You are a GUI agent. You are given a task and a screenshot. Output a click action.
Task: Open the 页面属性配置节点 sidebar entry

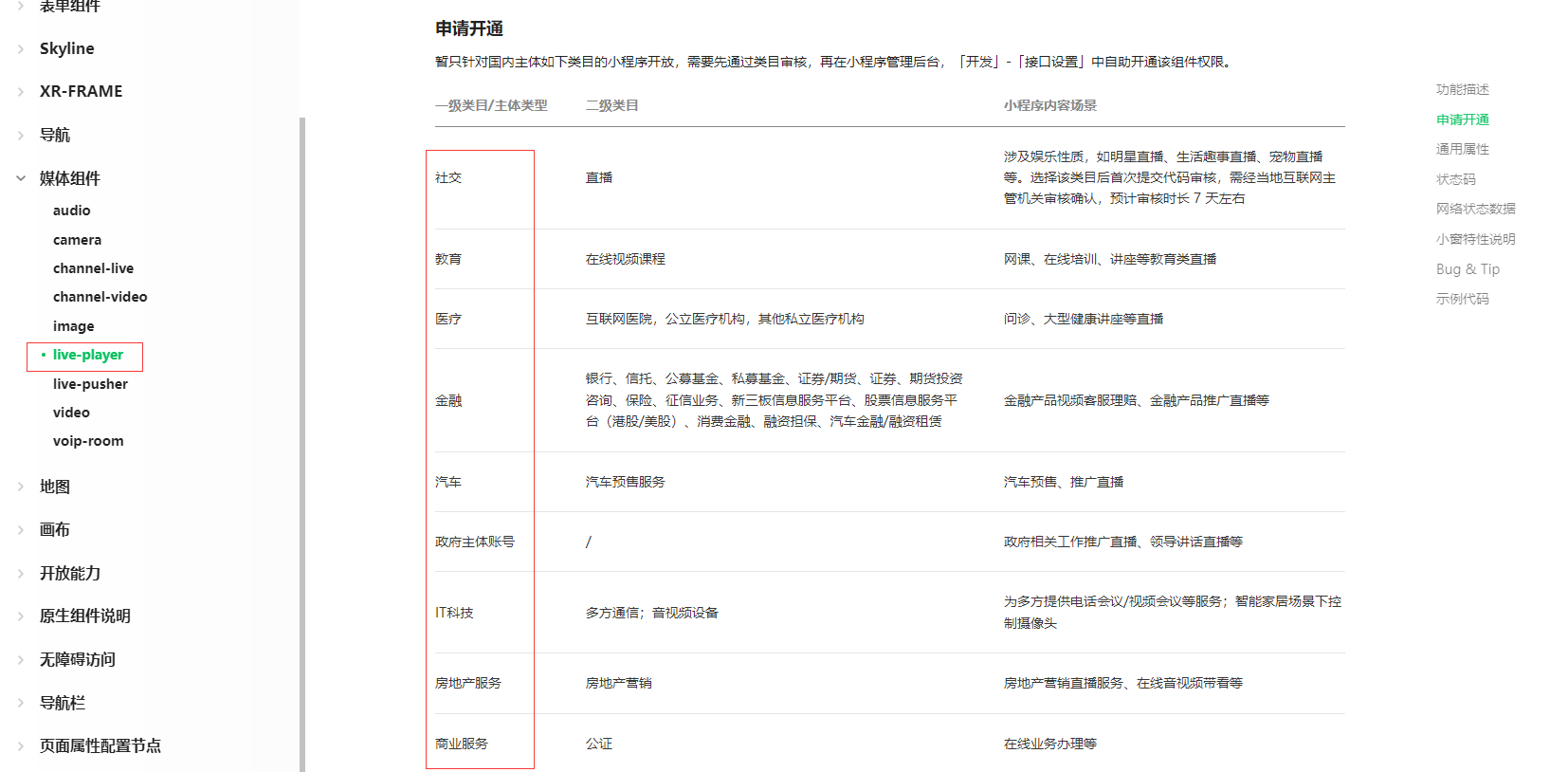100,745
